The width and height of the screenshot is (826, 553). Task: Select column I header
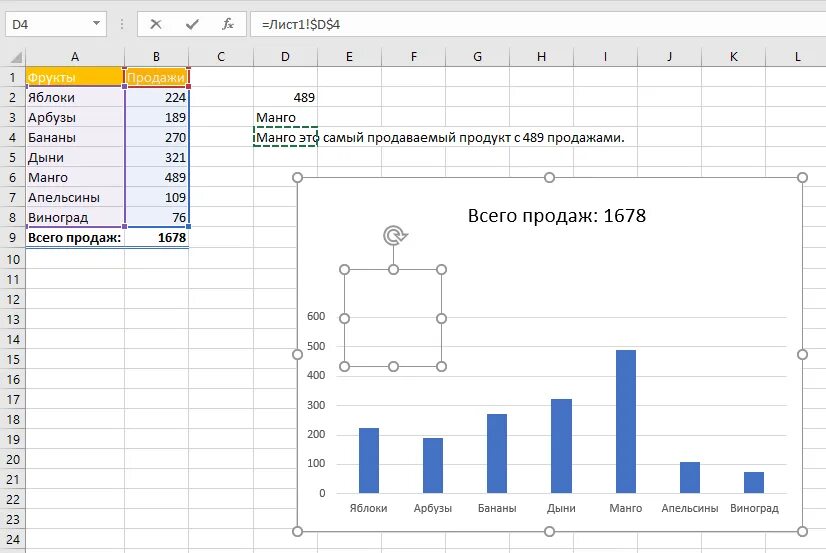[x=605, y=56]
